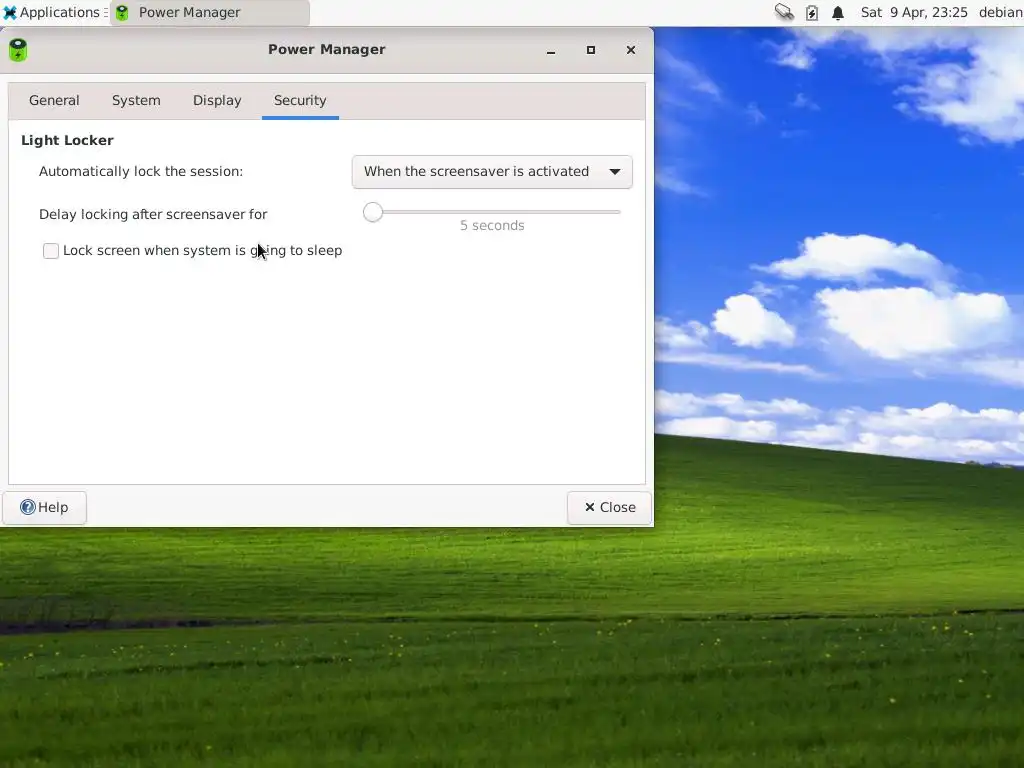Click the network connection tray icon
Image resolution: width=1024 pixels, height=768 pixels.
click(784, 12)
